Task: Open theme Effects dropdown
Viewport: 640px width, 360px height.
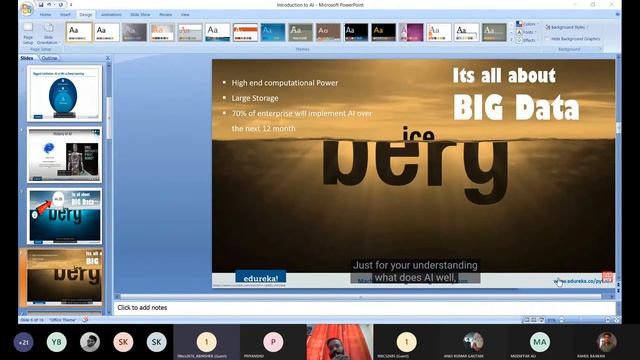Action: (x=527, y=40)
